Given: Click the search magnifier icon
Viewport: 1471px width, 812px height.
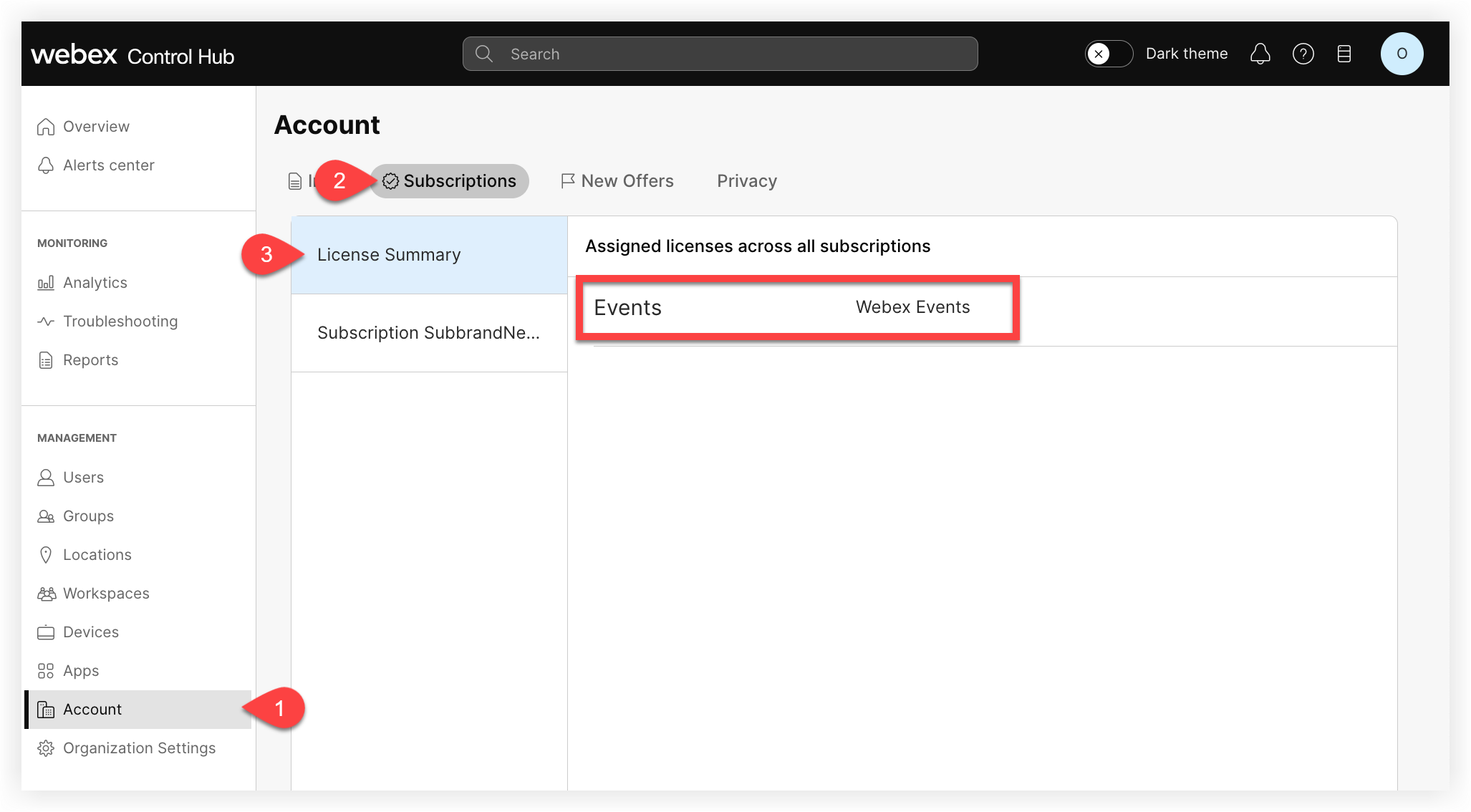Looking at the screenshot, I should pyautogui.click(x=484, y=54).
